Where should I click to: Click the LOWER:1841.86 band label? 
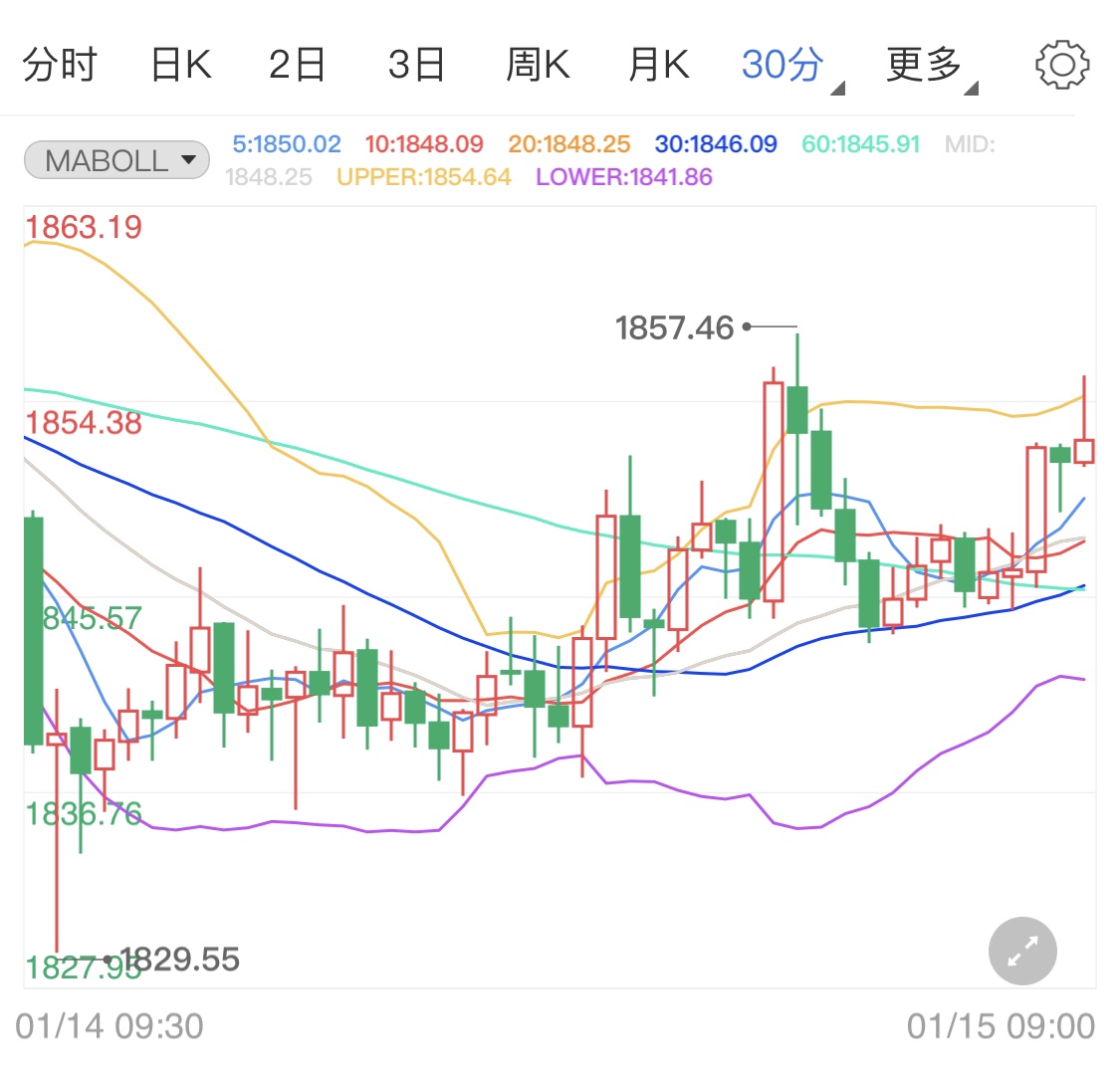[624, 177]
